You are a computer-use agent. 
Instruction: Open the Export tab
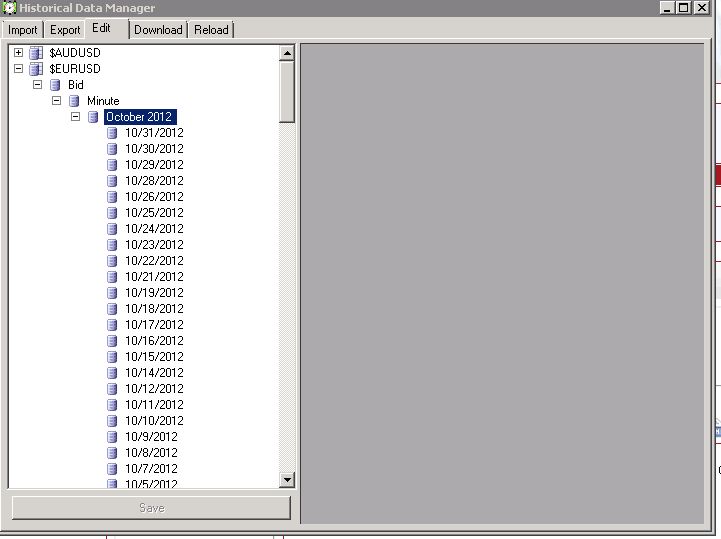[65, 30]
